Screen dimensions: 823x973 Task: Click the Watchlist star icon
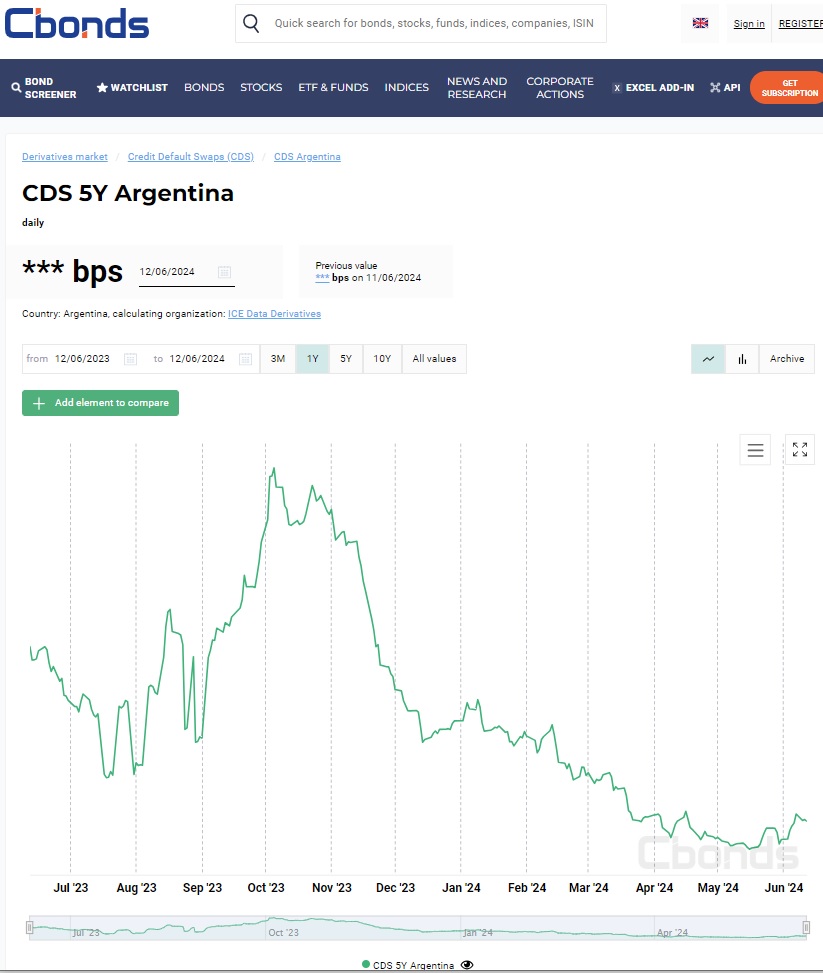pos(102,87)
